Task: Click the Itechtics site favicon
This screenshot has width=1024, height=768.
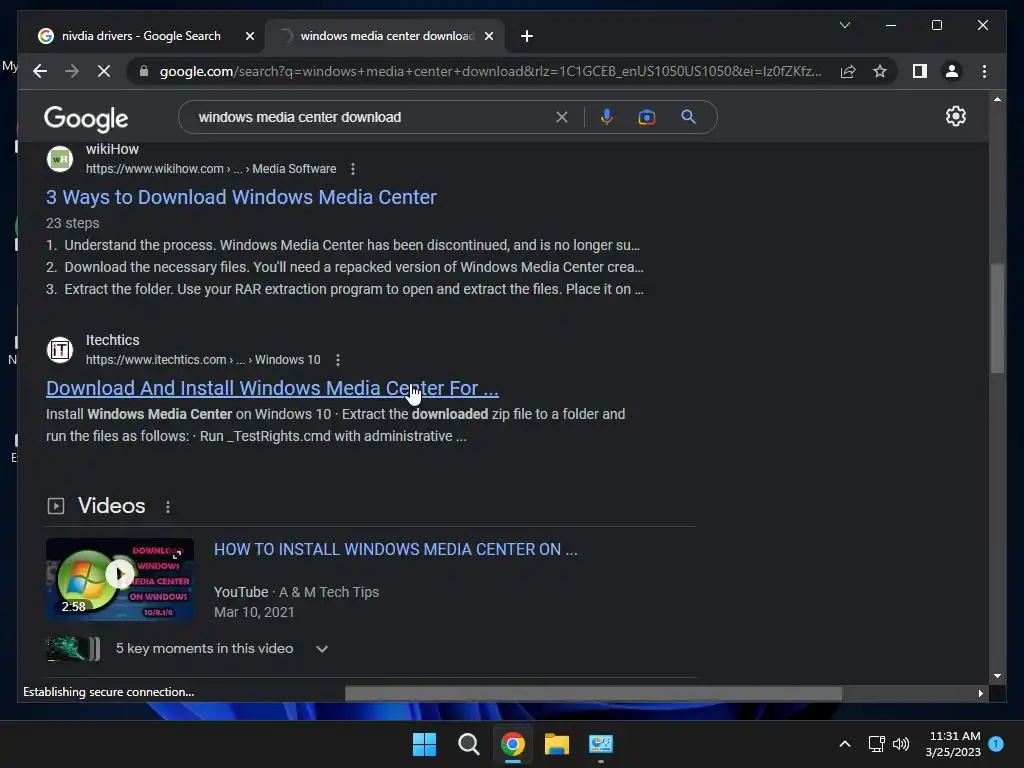Action: [60, 350]
